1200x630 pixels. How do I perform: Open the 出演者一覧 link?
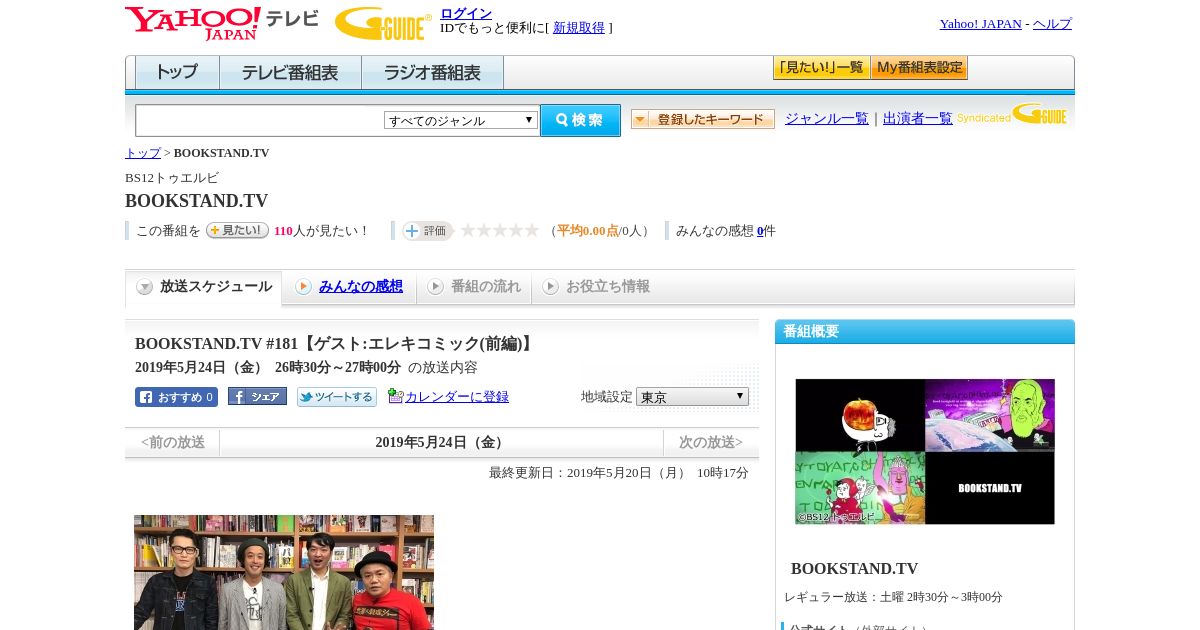(x=918, y=119)
